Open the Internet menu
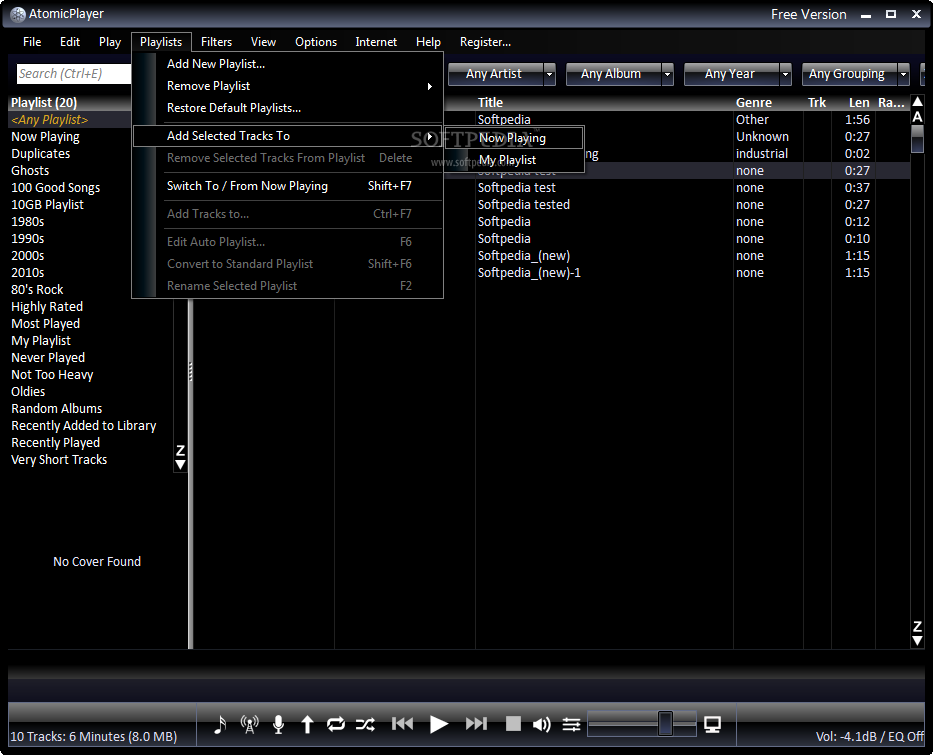This screenshot has height=755, width=933. click(x=376, y=42)
